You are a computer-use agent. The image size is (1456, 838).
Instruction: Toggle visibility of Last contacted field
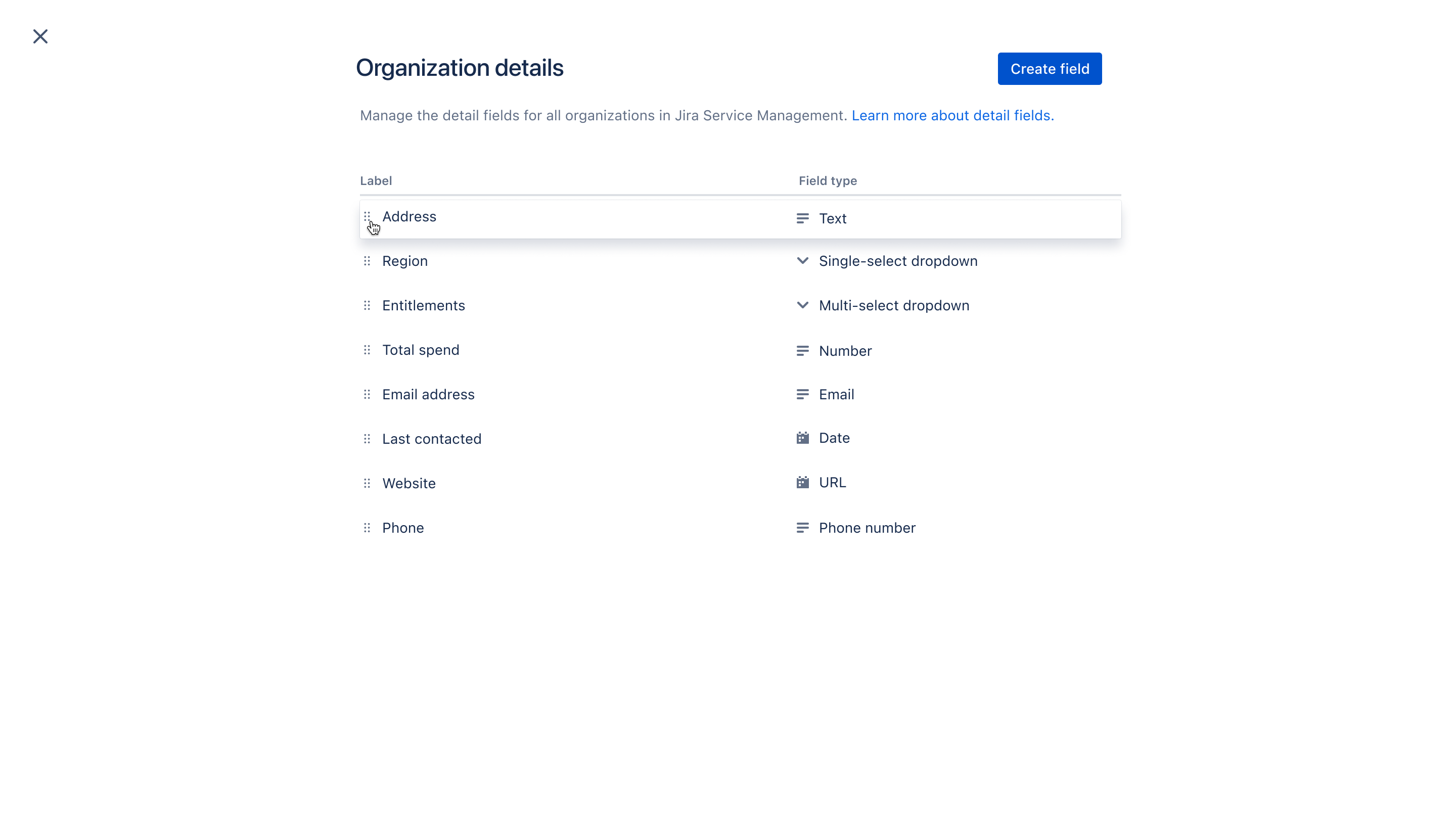1096,438
